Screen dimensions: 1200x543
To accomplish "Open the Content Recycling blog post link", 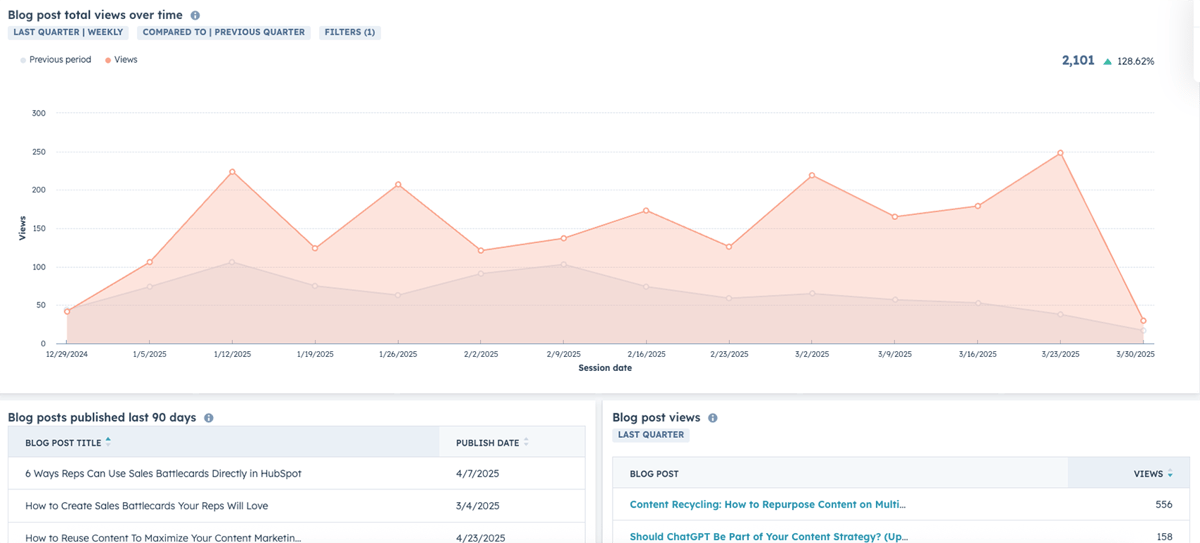I will coord(767,505).
